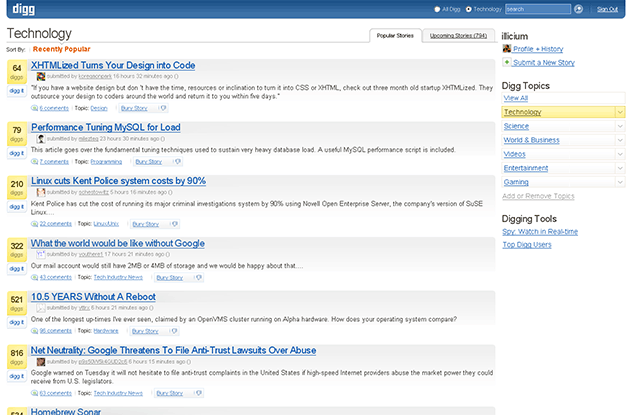
Task: Click the green Submit a New Story icon
Action: pos(507,62)
